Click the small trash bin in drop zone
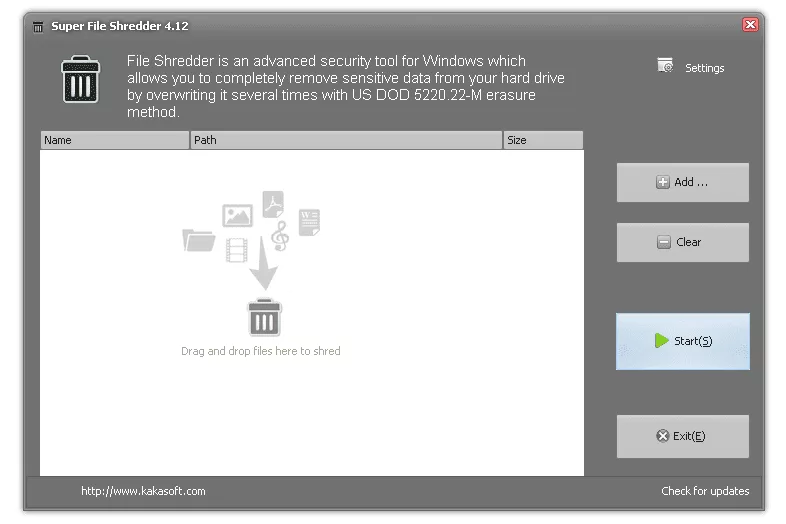This screenshot has height=524, width=786. (264, 317)
